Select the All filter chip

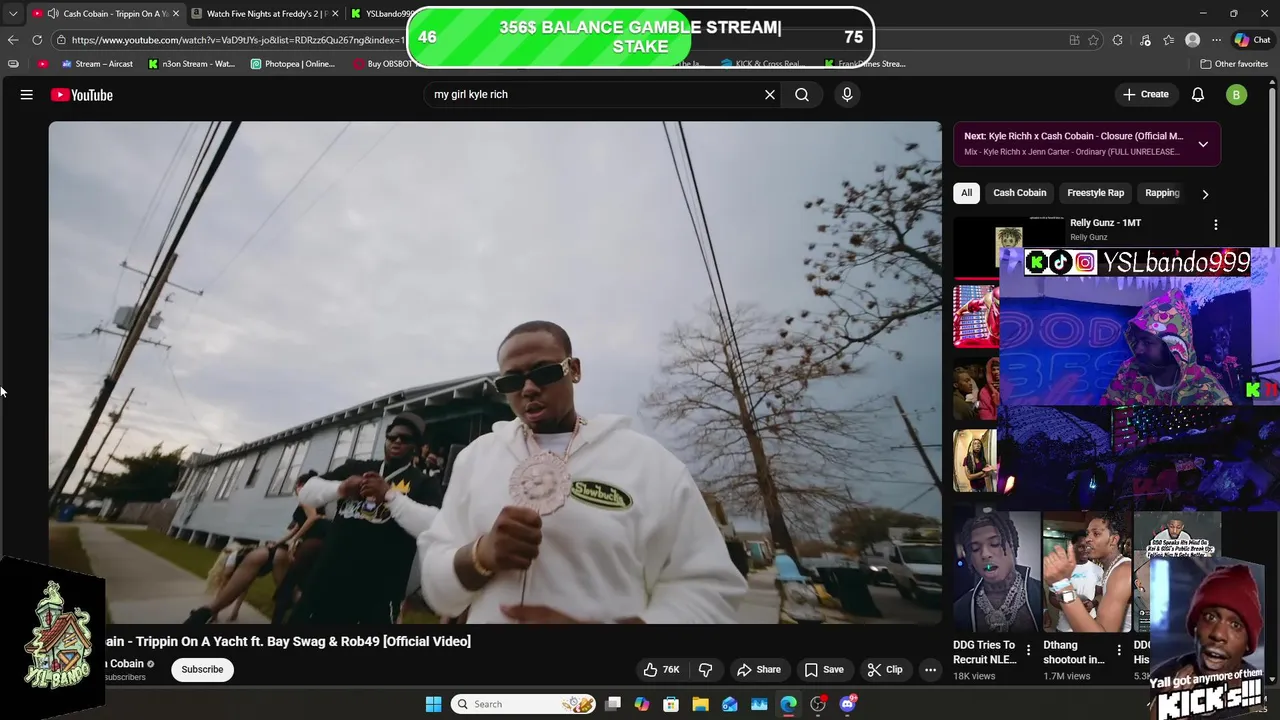tap(966, 193)
